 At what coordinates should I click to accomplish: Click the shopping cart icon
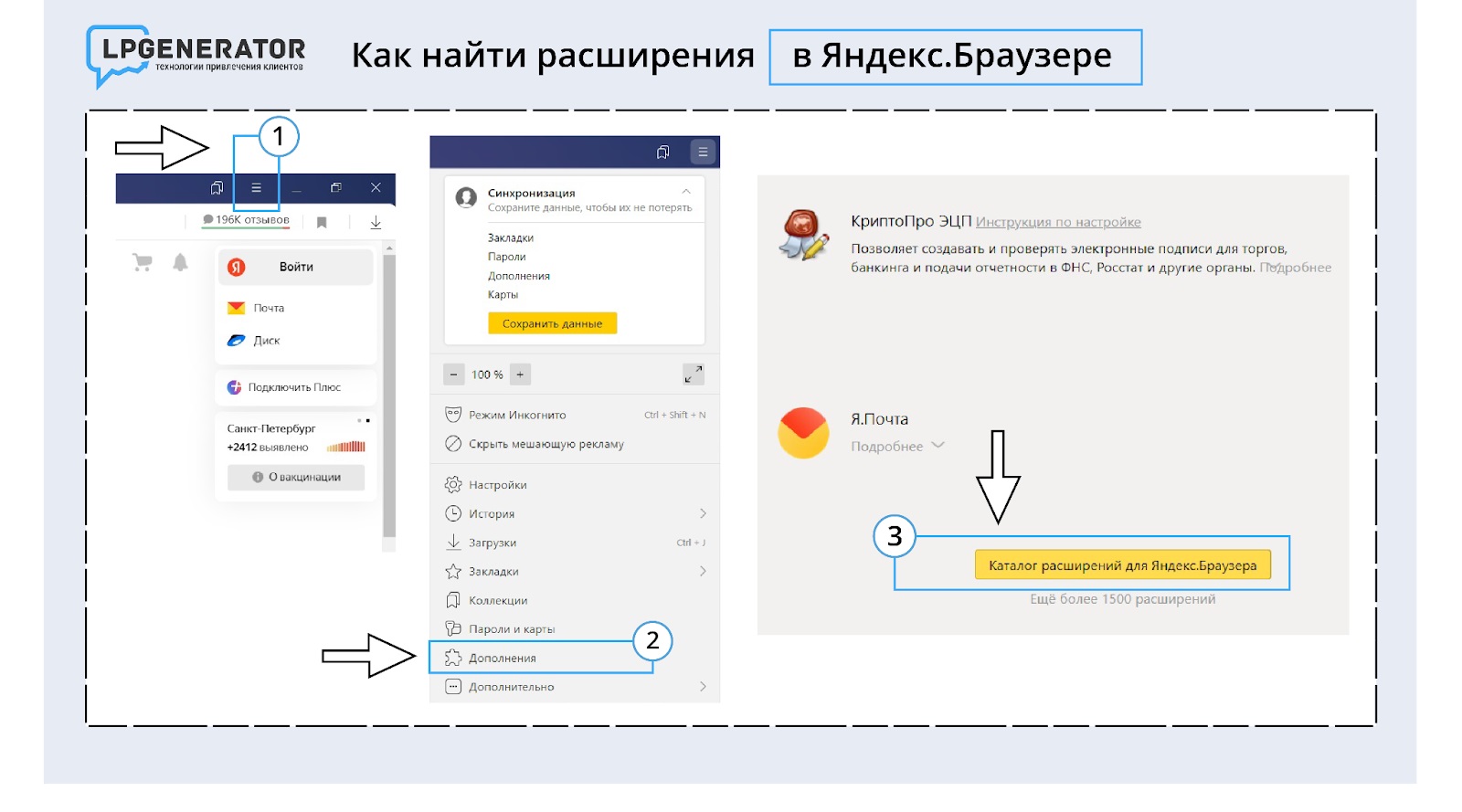[x=143, y=262]
